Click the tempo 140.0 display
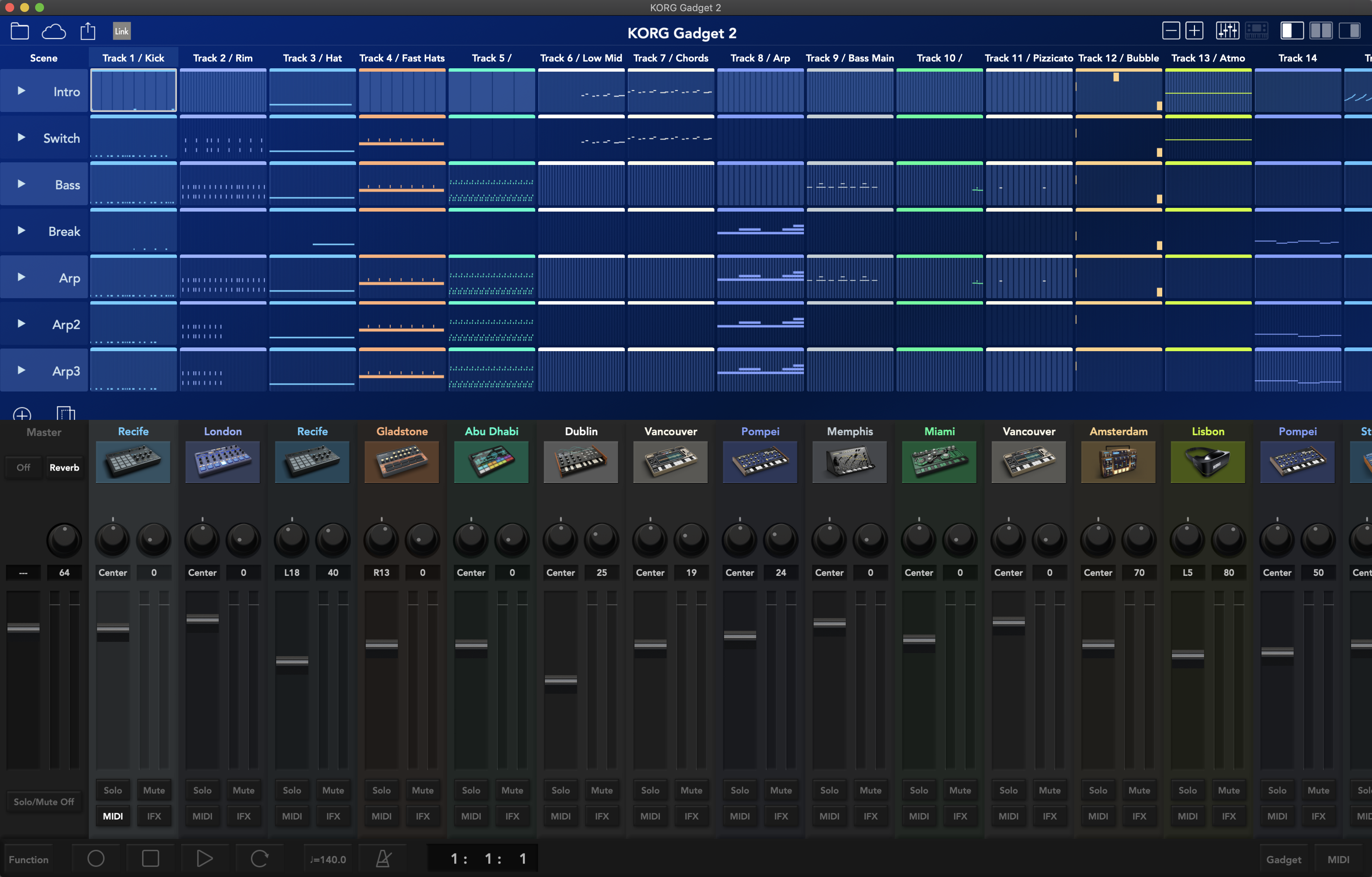The width and height of the screenshot is (1372, 877). click(328, 859)
